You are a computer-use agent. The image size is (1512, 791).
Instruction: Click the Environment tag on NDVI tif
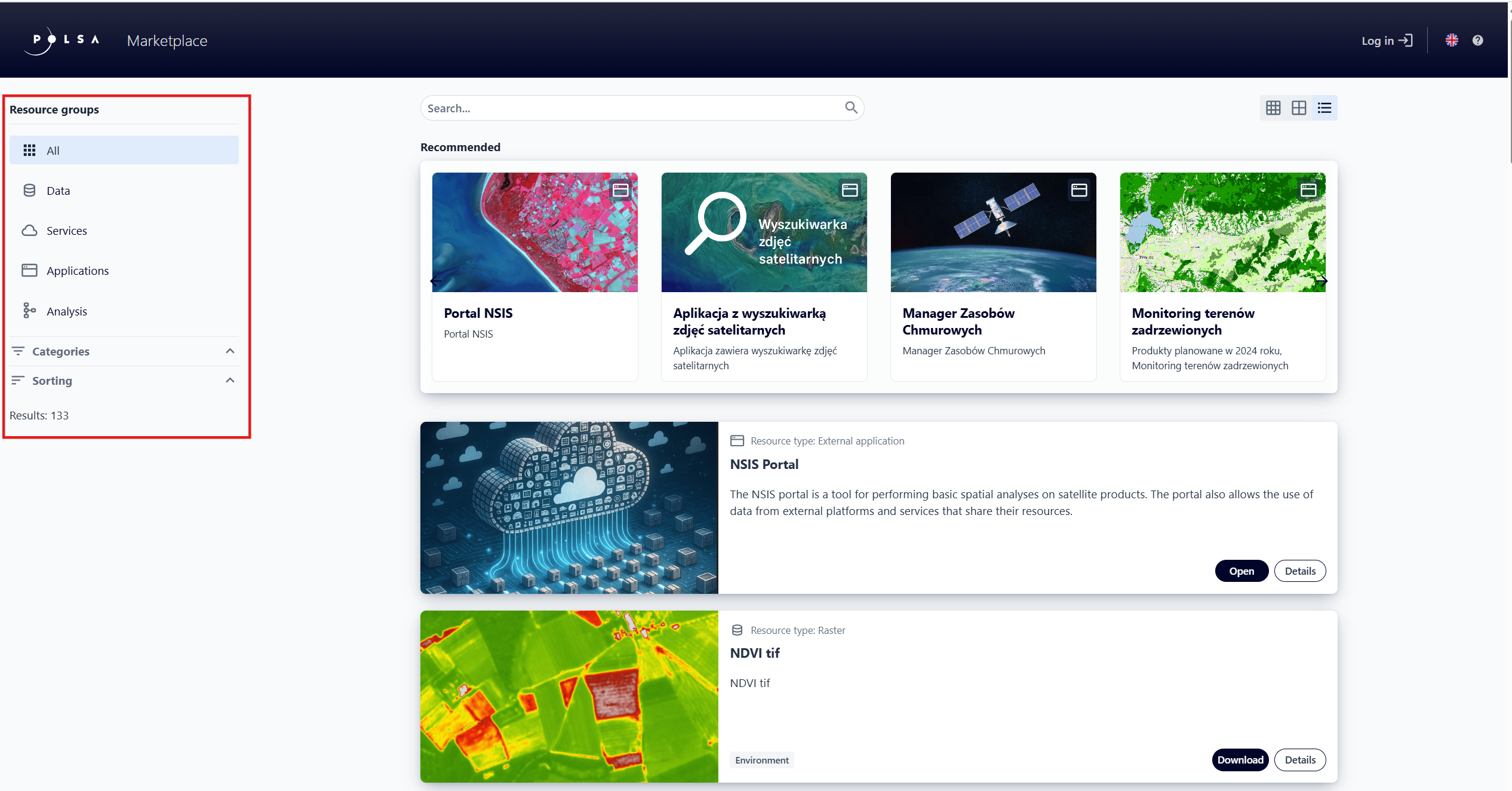(x=762, y=760)
